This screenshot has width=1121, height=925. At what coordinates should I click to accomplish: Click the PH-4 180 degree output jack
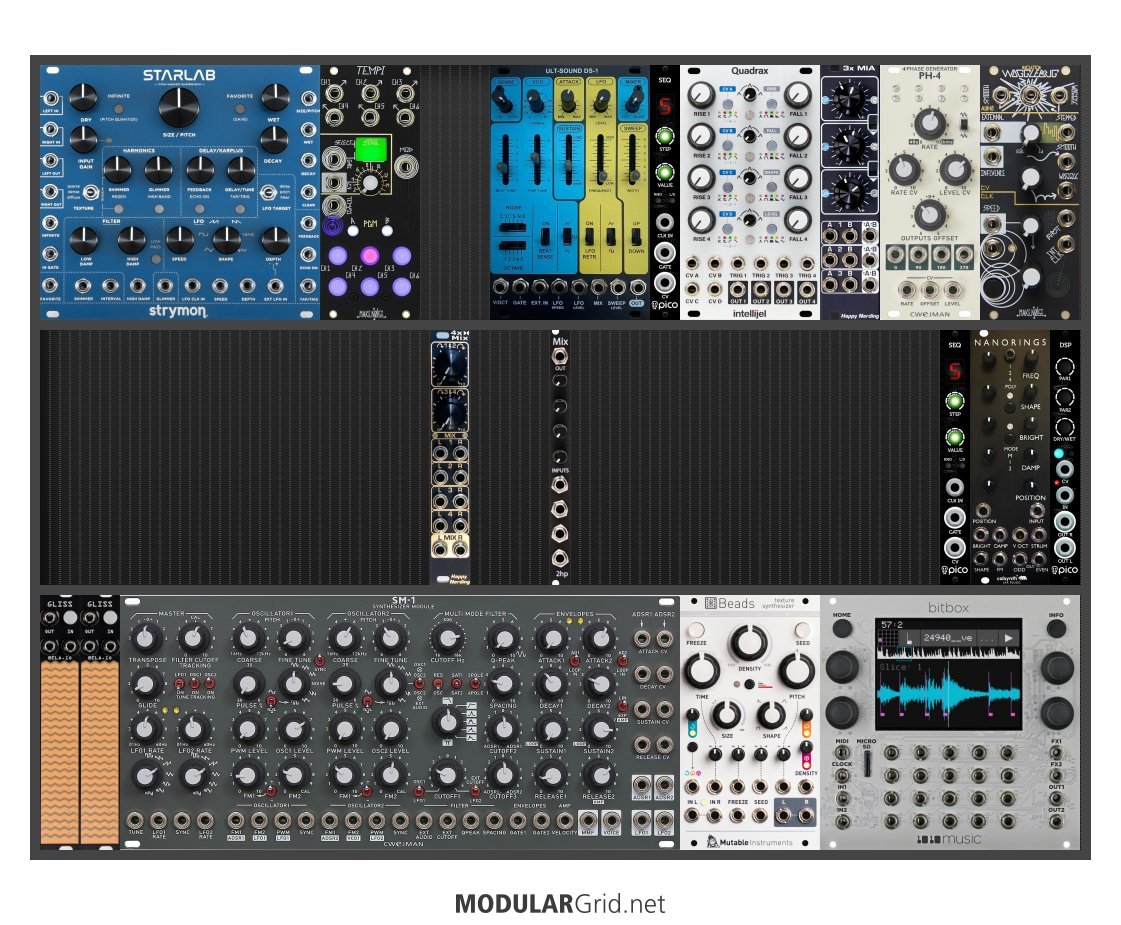(941, 256)
